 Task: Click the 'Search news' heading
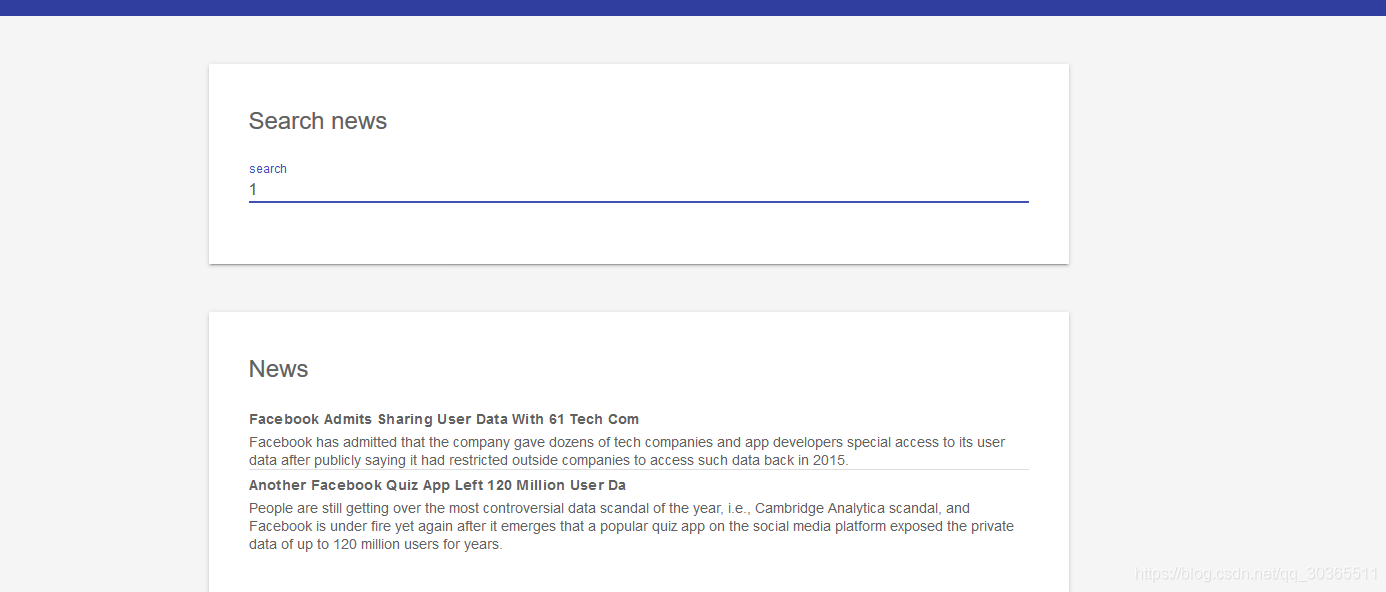tap(318, 121)
